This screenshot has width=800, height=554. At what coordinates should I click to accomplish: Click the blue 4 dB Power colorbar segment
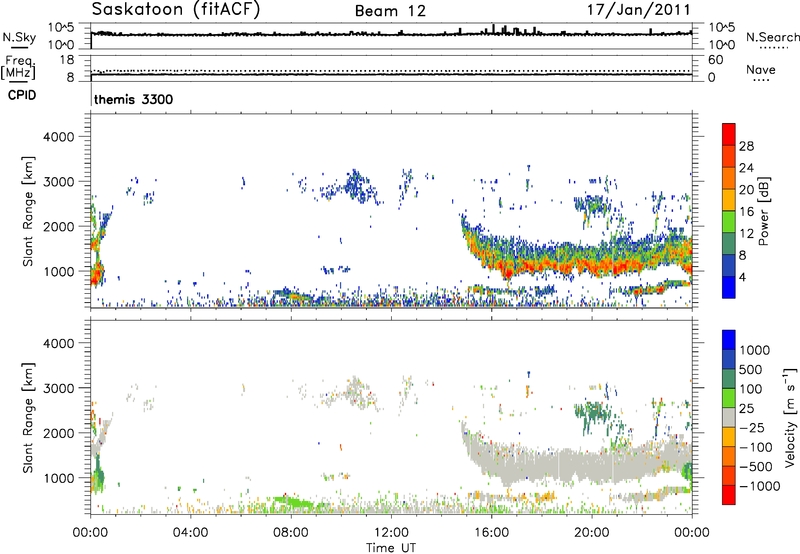pyautogui.click(x=729, y=287)
